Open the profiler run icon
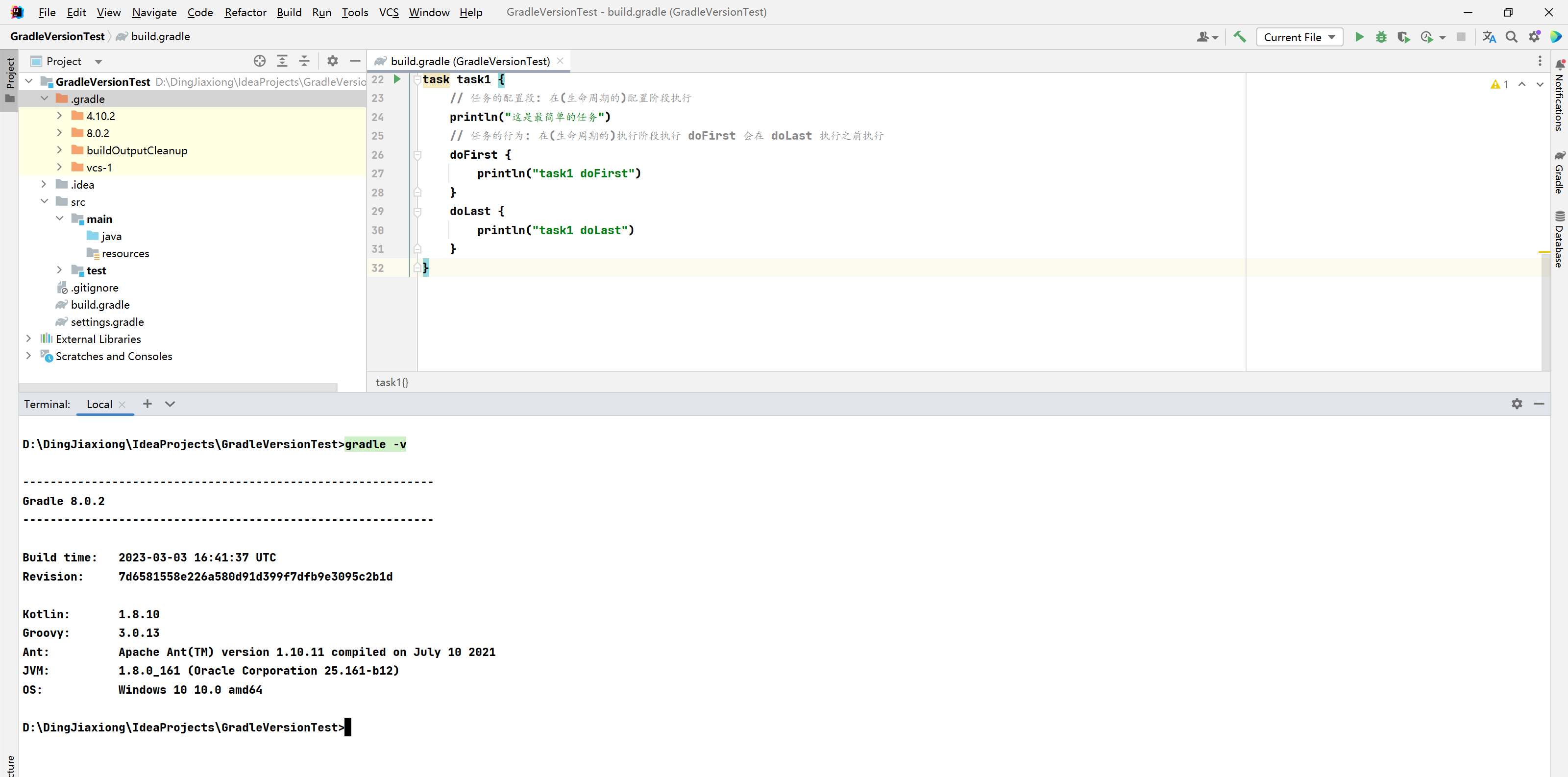This screenshot has height=777, width=1568. pyautogui.click(x=1427, y=37)
